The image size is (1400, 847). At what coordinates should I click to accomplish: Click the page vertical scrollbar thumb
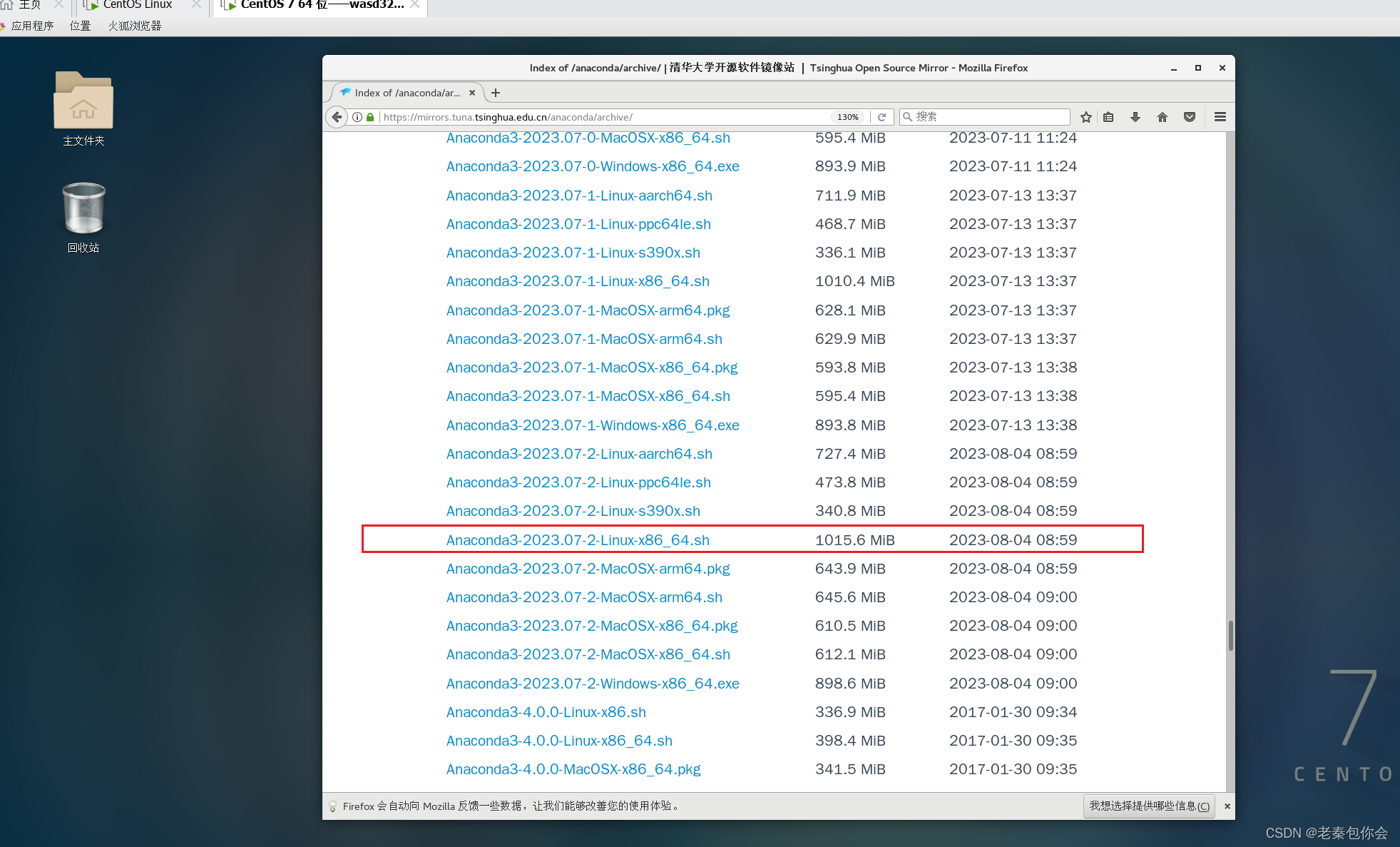pos(1230,635)
